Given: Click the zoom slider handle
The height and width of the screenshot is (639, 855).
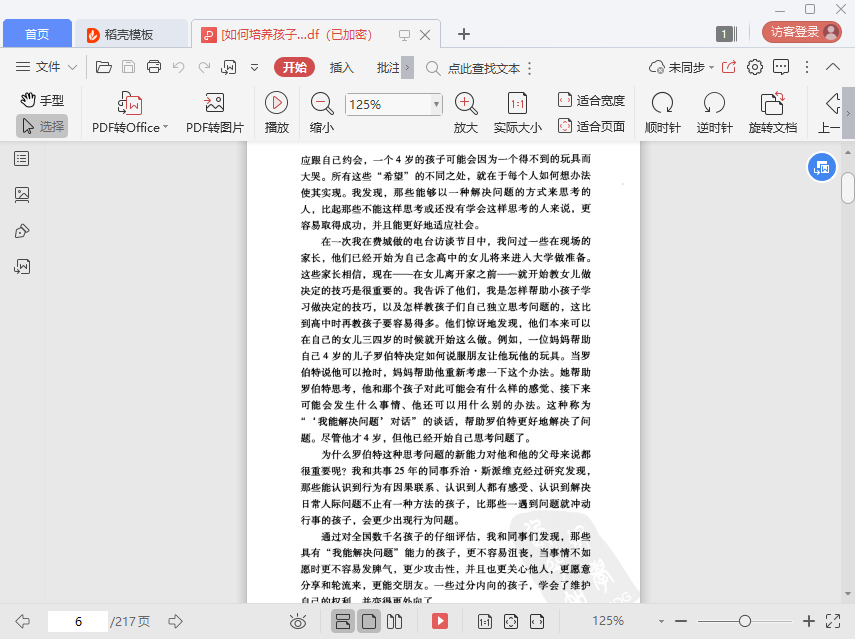Looking at the screenshot, I should [x=745, y=621].
